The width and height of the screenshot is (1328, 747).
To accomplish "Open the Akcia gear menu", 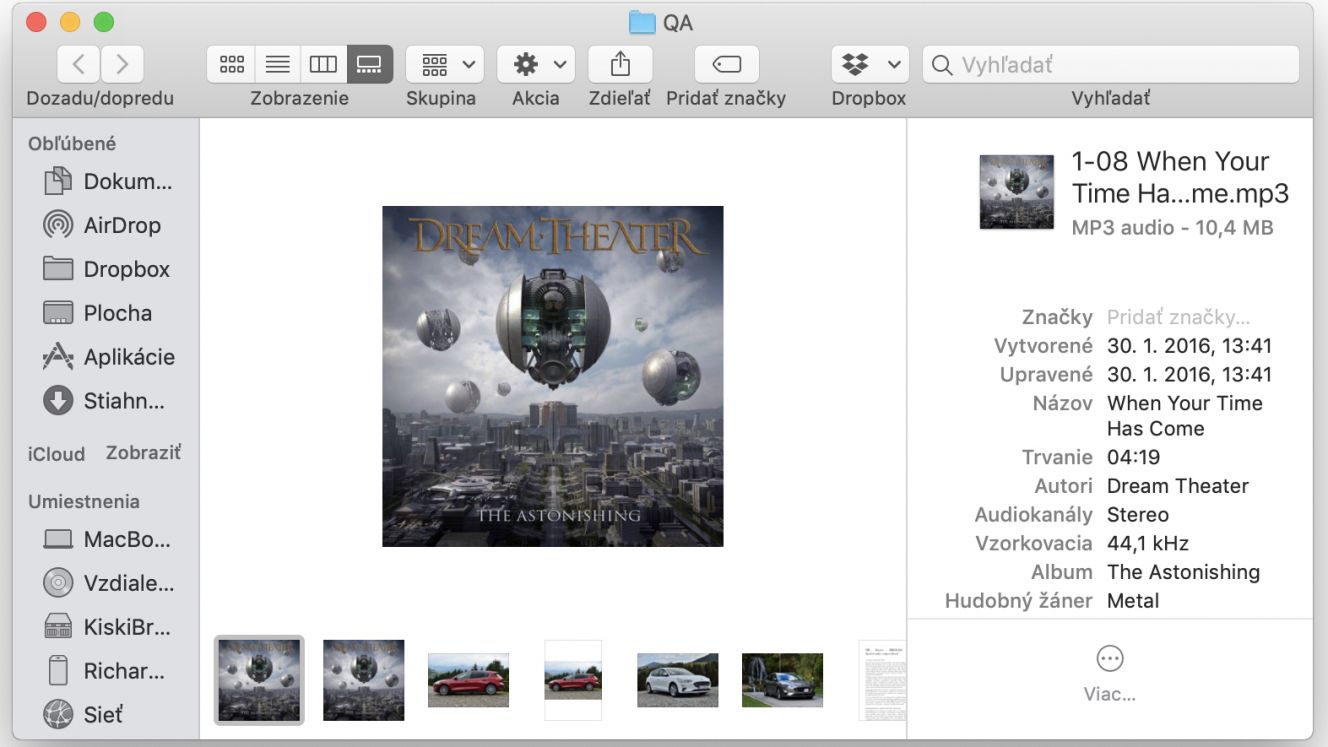I will (536, 64).
